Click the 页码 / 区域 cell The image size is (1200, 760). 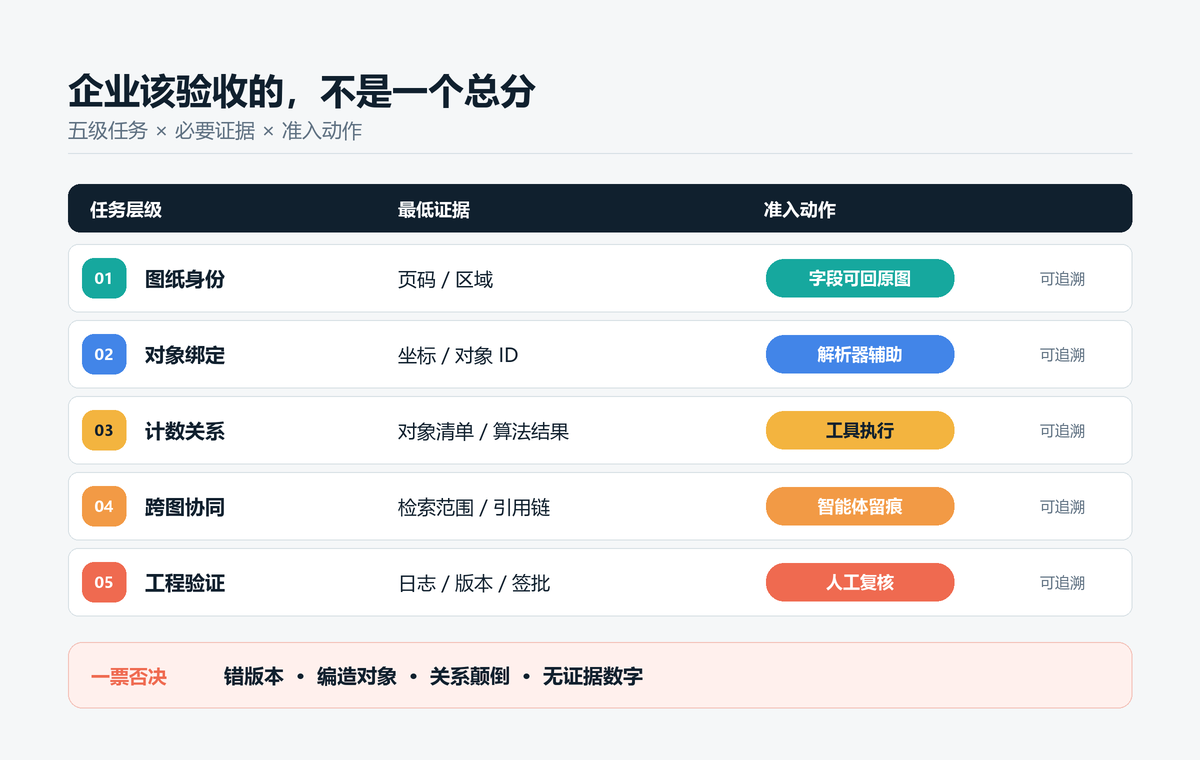445,279
